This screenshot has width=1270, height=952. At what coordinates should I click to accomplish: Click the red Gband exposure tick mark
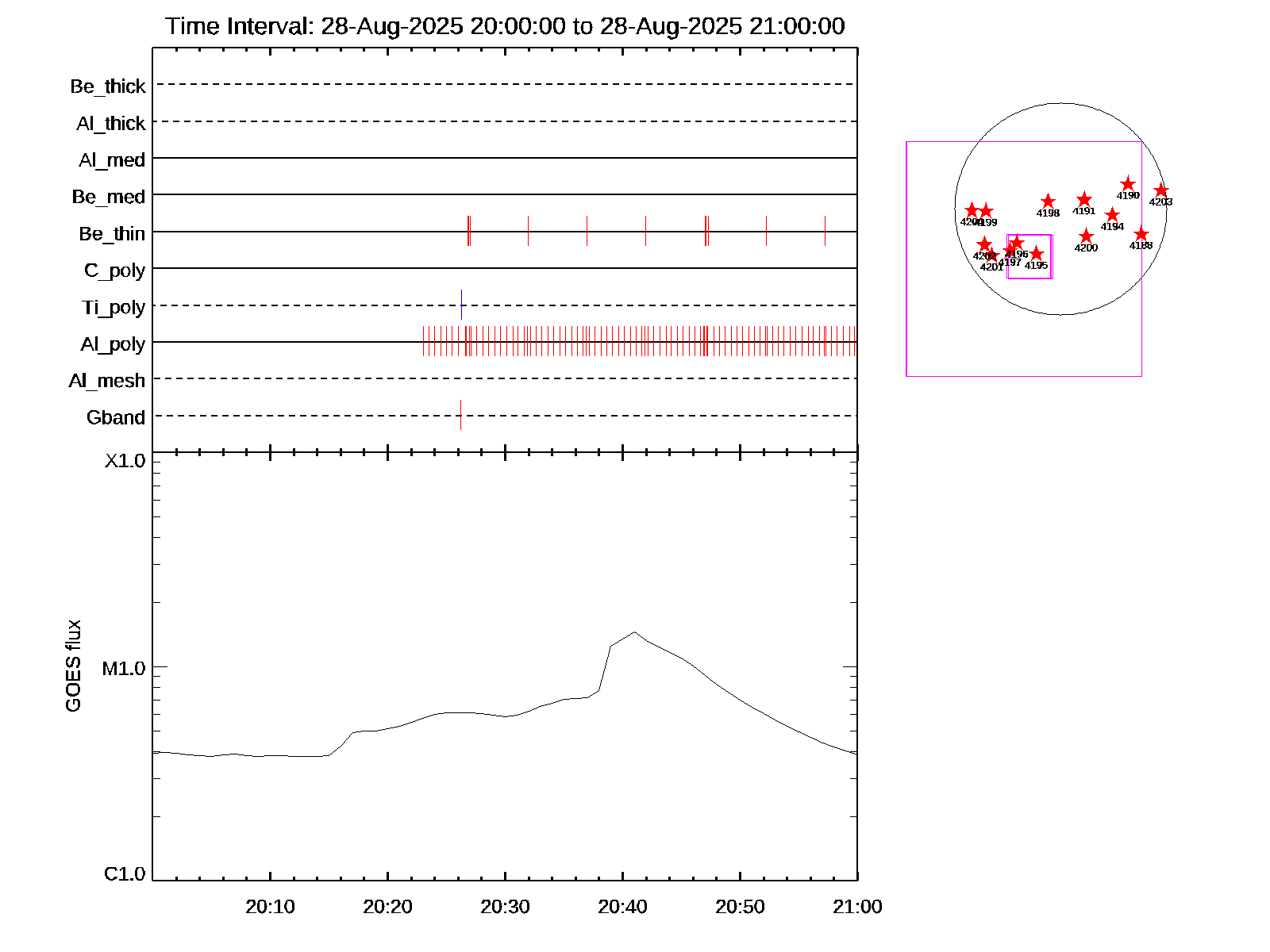460,415
